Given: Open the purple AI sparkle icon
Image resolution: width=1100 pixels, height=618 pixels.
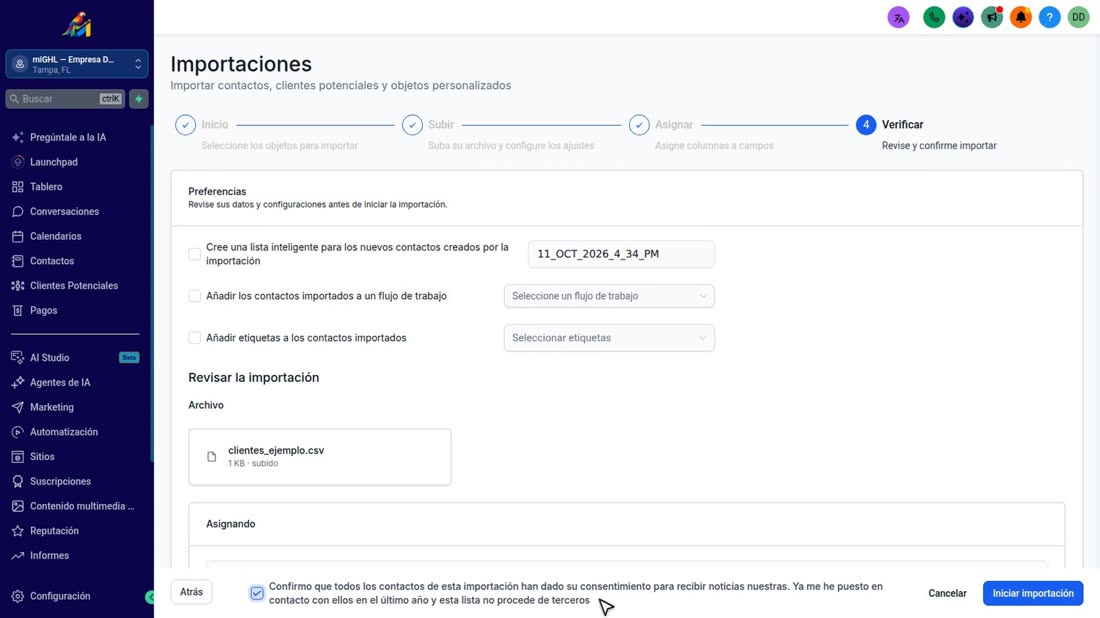Looking at the screenshot, I should click(962, 18).
